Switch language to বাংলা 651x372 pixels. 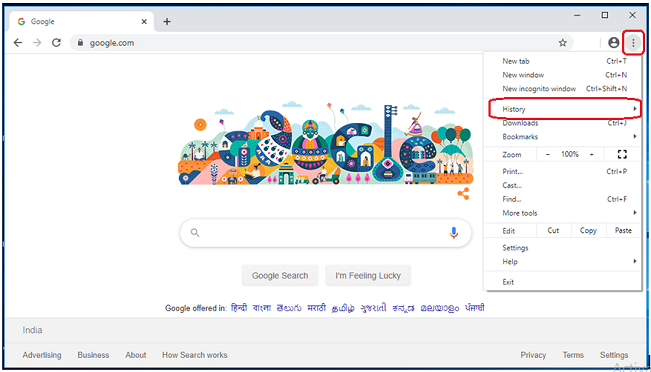coord(262,308)
